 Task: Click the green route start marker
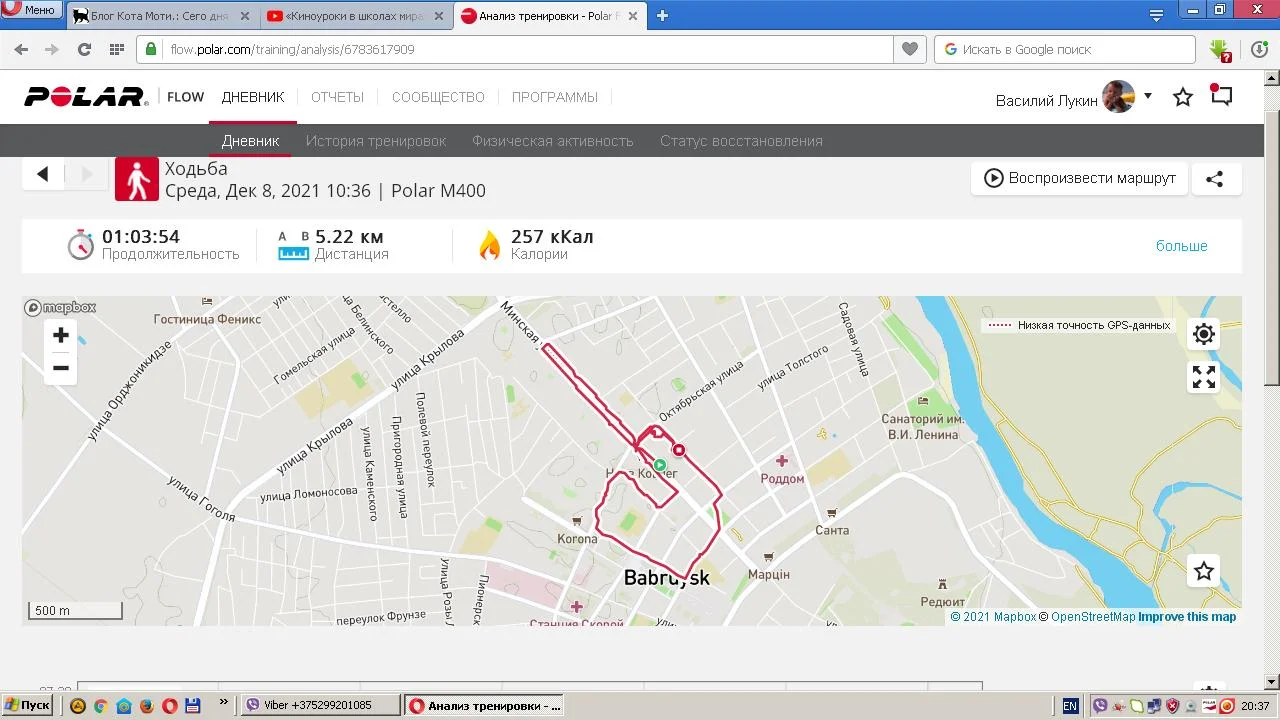coord(660,465)
